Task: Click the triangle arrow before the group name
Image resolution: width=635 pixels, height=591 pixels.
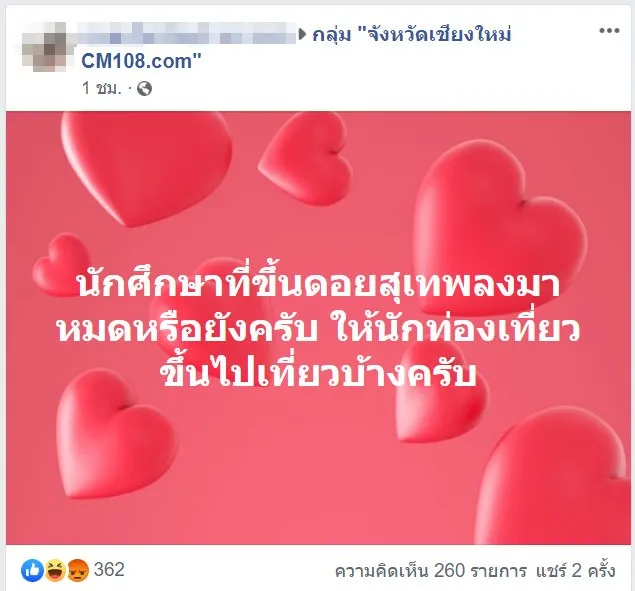Action: [303, 34]
